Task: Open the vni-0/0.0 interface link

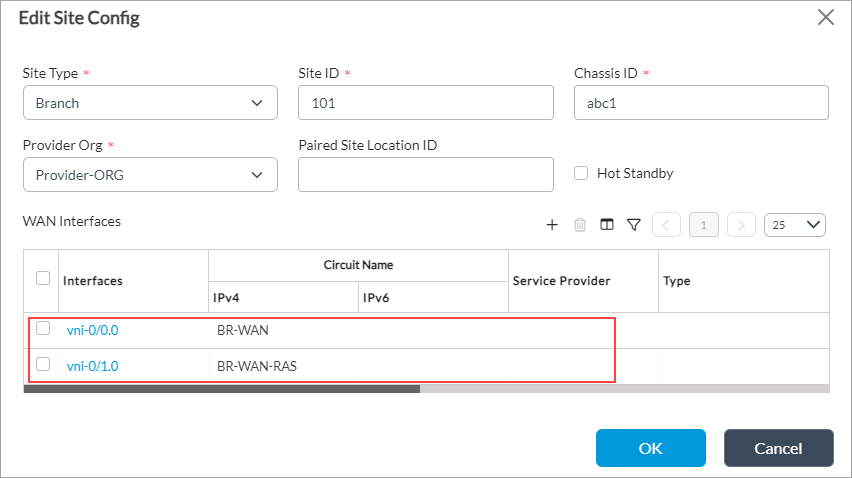Action: pyautogui.click(x=93, y=330)
